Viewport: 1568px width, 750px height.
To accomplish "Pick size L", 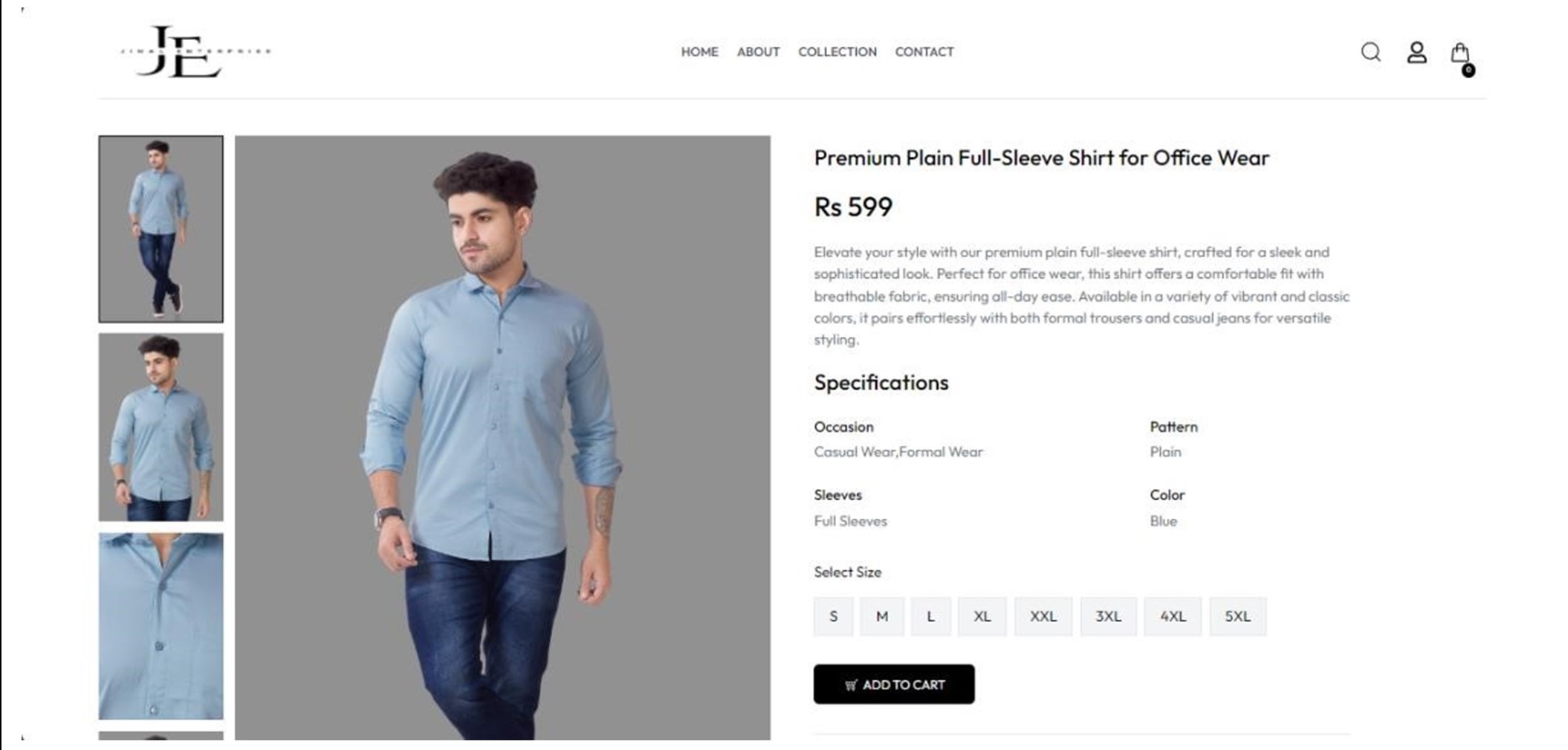I will (930, 616).
